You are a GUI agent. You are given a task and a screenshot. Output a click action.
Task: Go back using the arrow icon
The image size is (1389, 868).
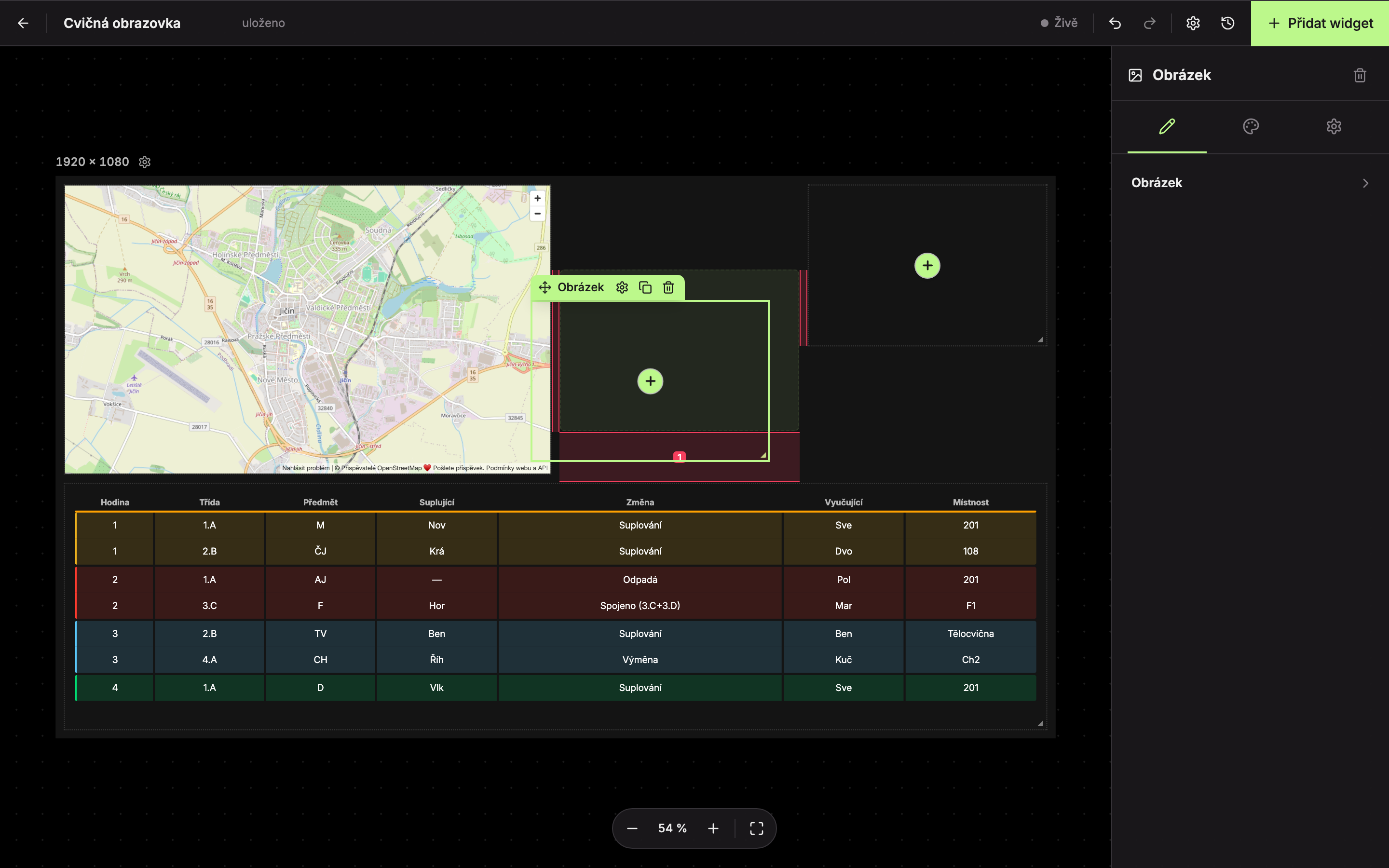coord(23,23)
